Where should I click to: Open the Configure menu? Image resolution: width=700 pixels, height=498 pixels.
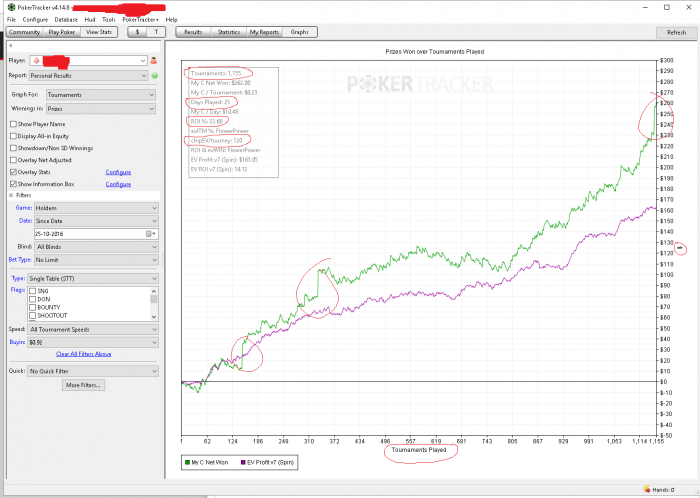(35, 20)
